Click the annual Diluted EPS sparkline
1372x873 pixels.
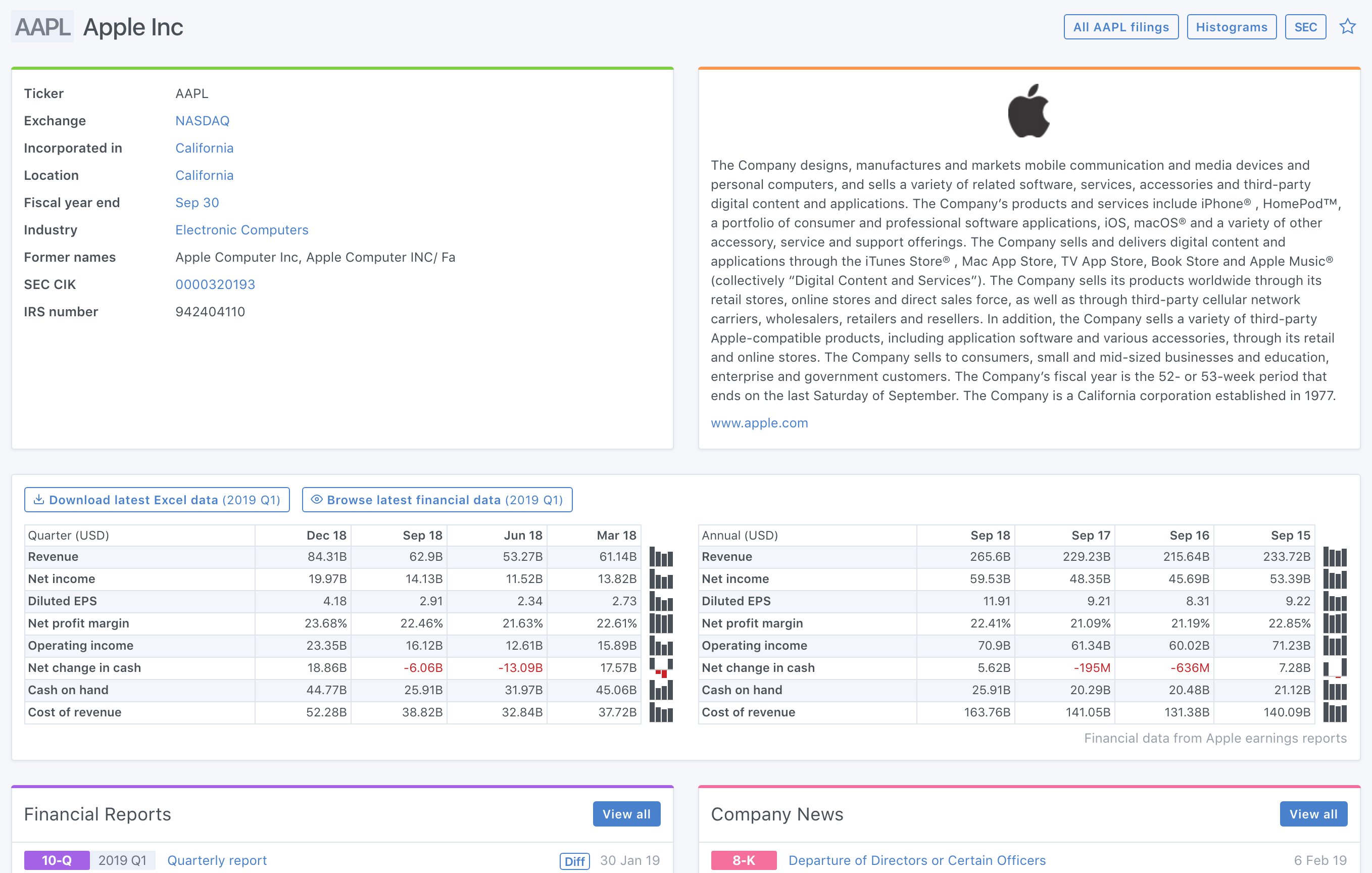click(x=1335, y=601)
